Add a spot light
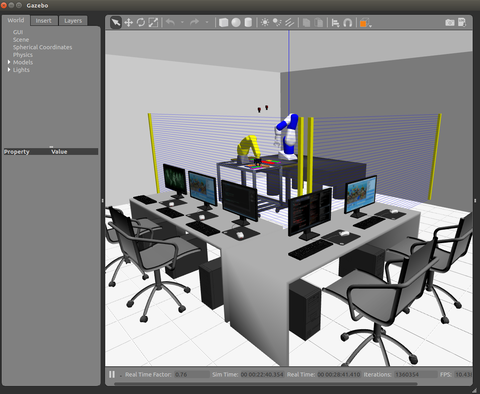This screenshot has height=394, width=480. [277, 22]
